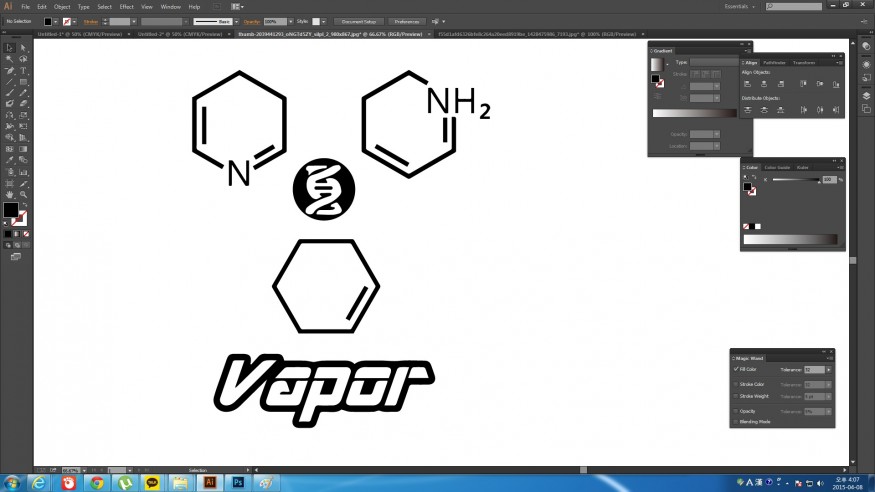Viewport: 875px width, 492px height.
Task: Click Vertical Distribute Top icon
Action: [x=747, y=110]
